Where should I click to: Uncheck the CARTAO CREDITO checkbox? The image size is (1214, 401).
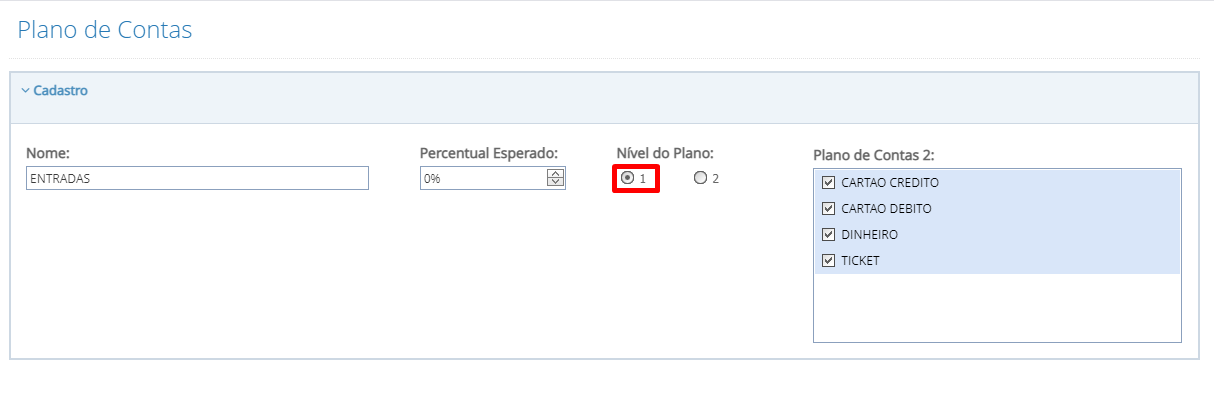tap(828, 183)
